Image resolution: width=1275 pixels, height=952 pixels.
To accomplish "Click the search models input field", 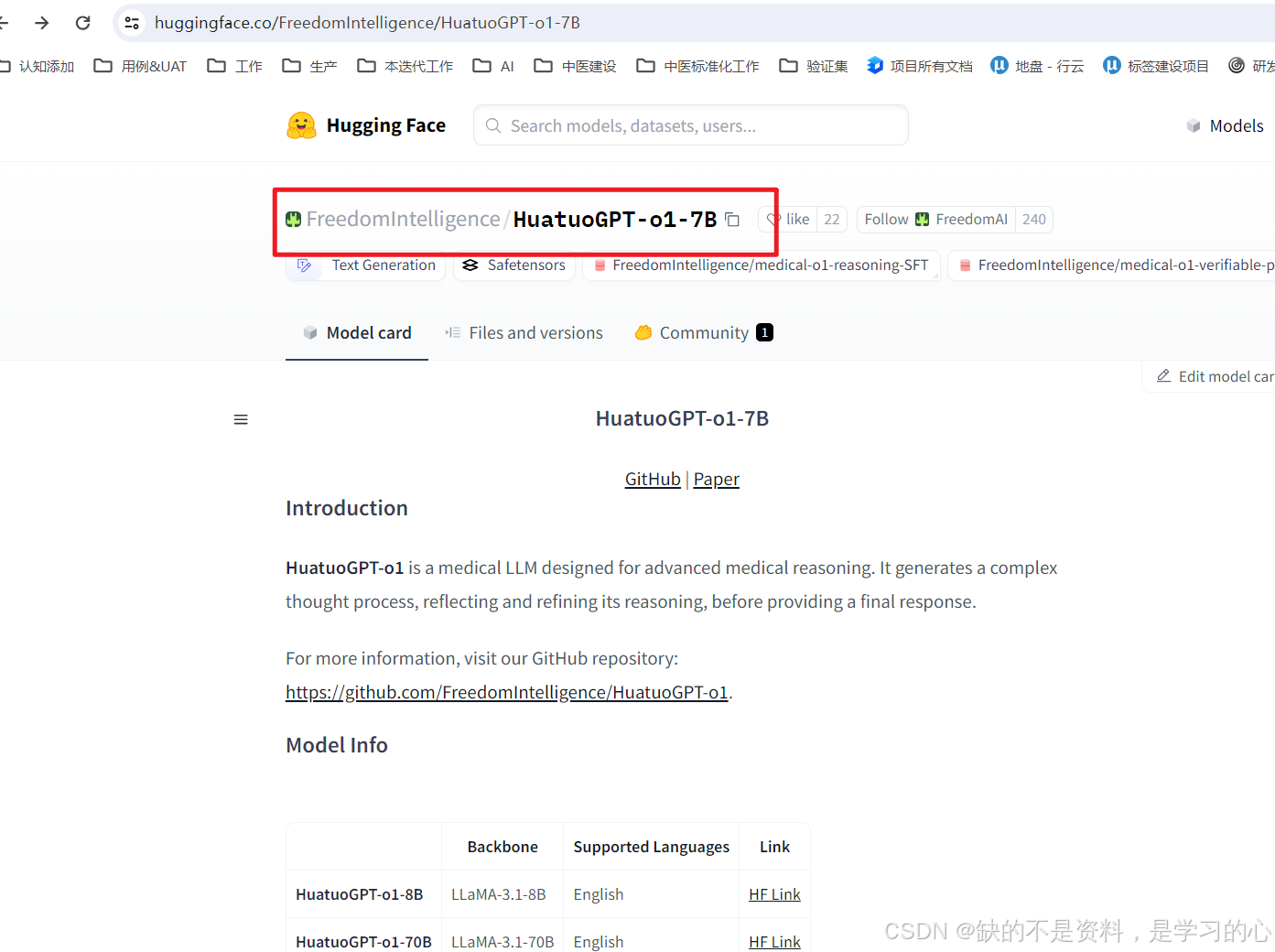I will point(691,125).
